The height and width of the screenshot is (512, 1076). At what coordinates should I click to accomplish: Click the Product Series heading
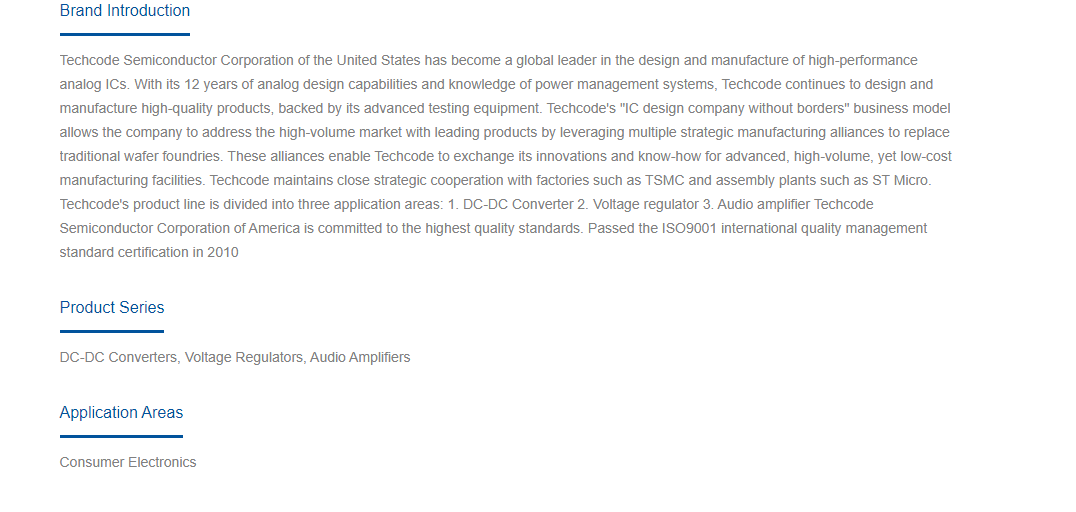point(112,307)
